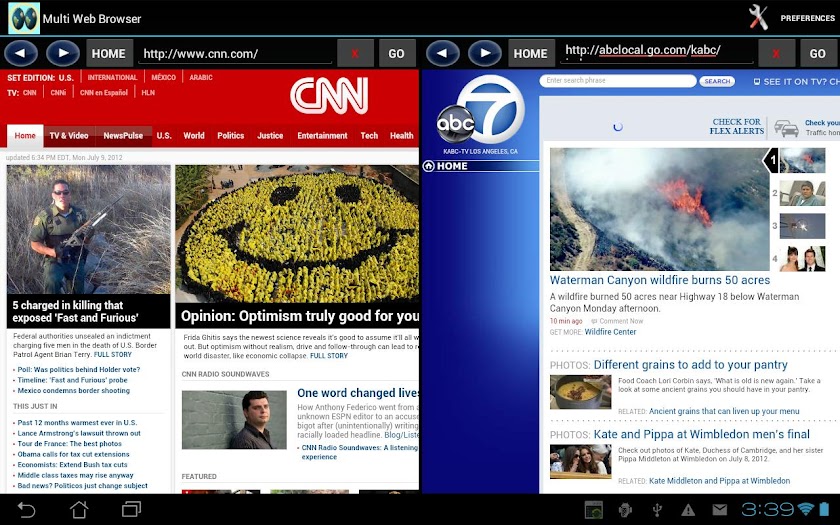The image size is (840, 525).
Task: Select slideshow thumbnail 1 wildfire
Action: point(802,160)
